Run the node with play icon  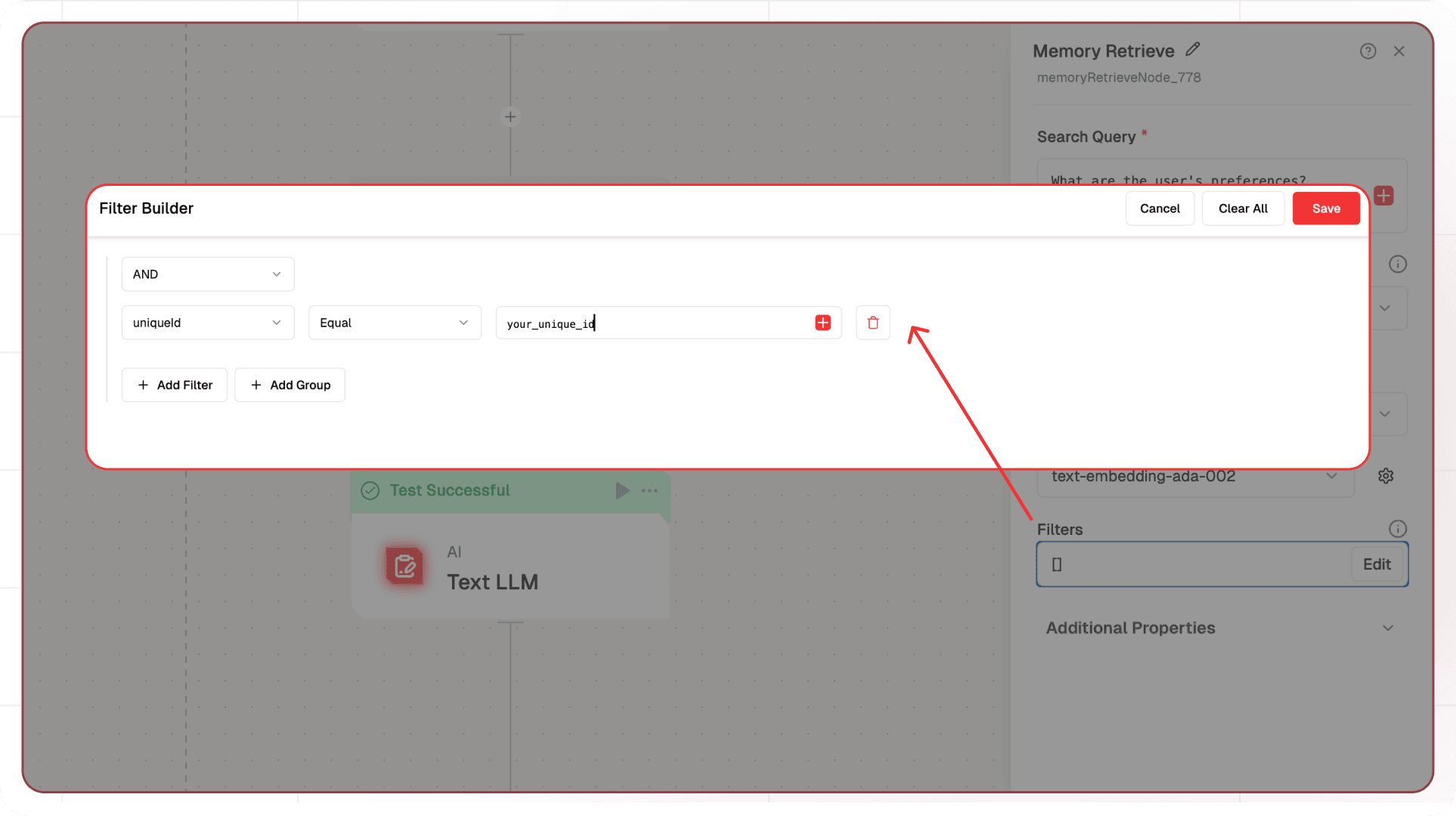click(x=621, y=490)
